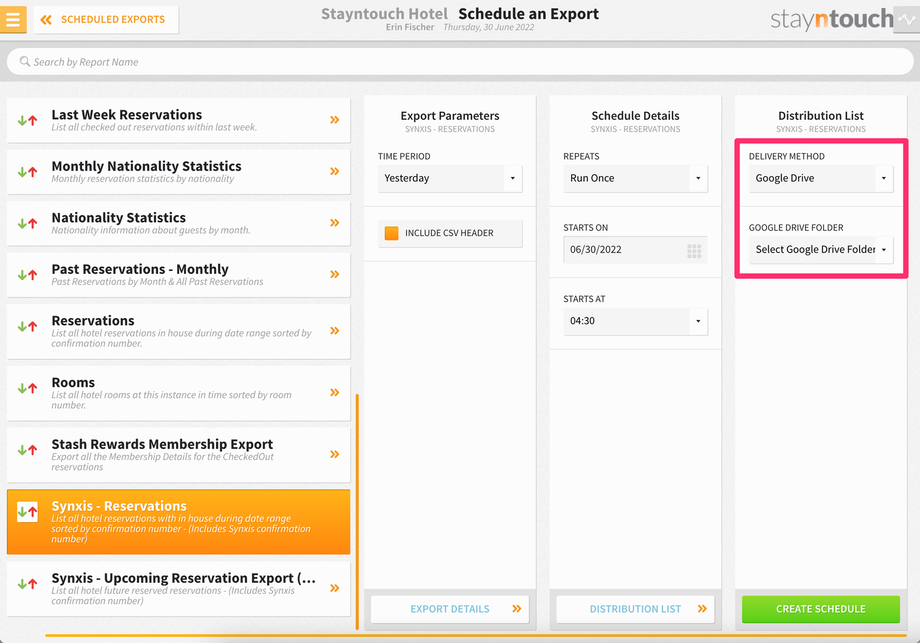Open Stash Rewards Membership Export chevron
The height and width of the screenshot is (643, 920).
coord(334,454)
